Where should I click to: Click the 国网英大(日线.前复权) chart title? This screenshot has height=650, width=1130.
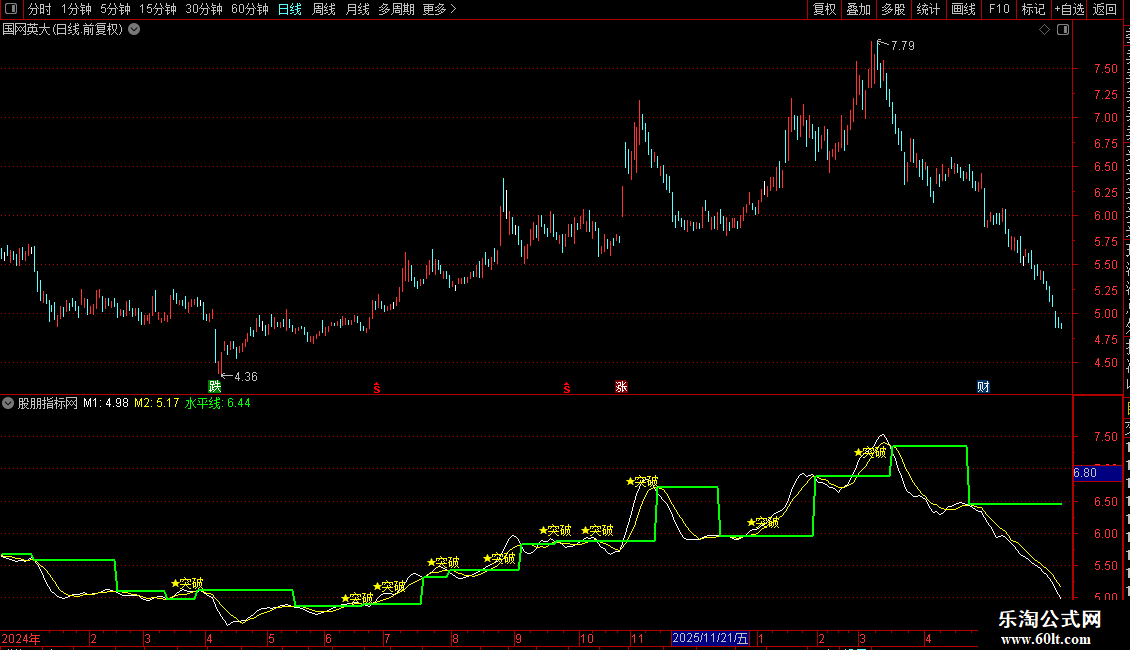pyautogui.click(x=63, y=30)
